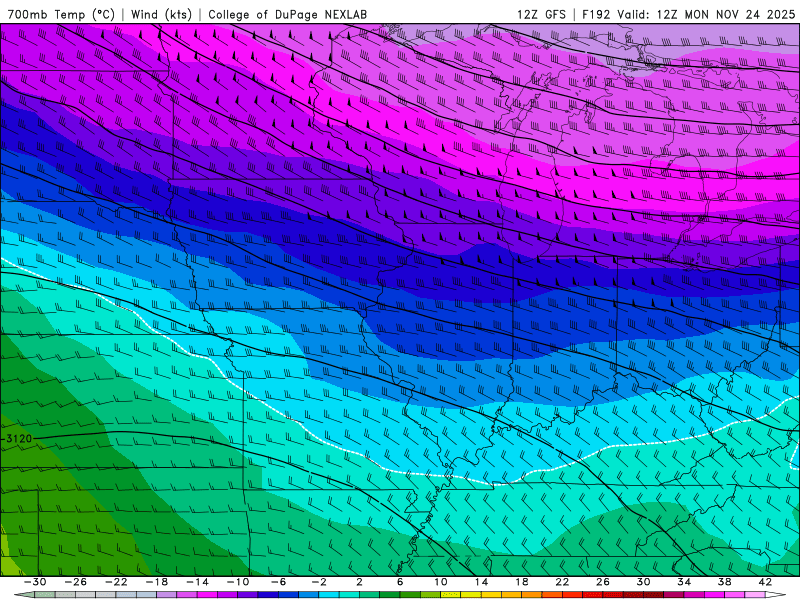The height and width of the screenshot is (600, 800).
Task: Click the dotted yellow swatch in the color bar
Action: (451, 595)
